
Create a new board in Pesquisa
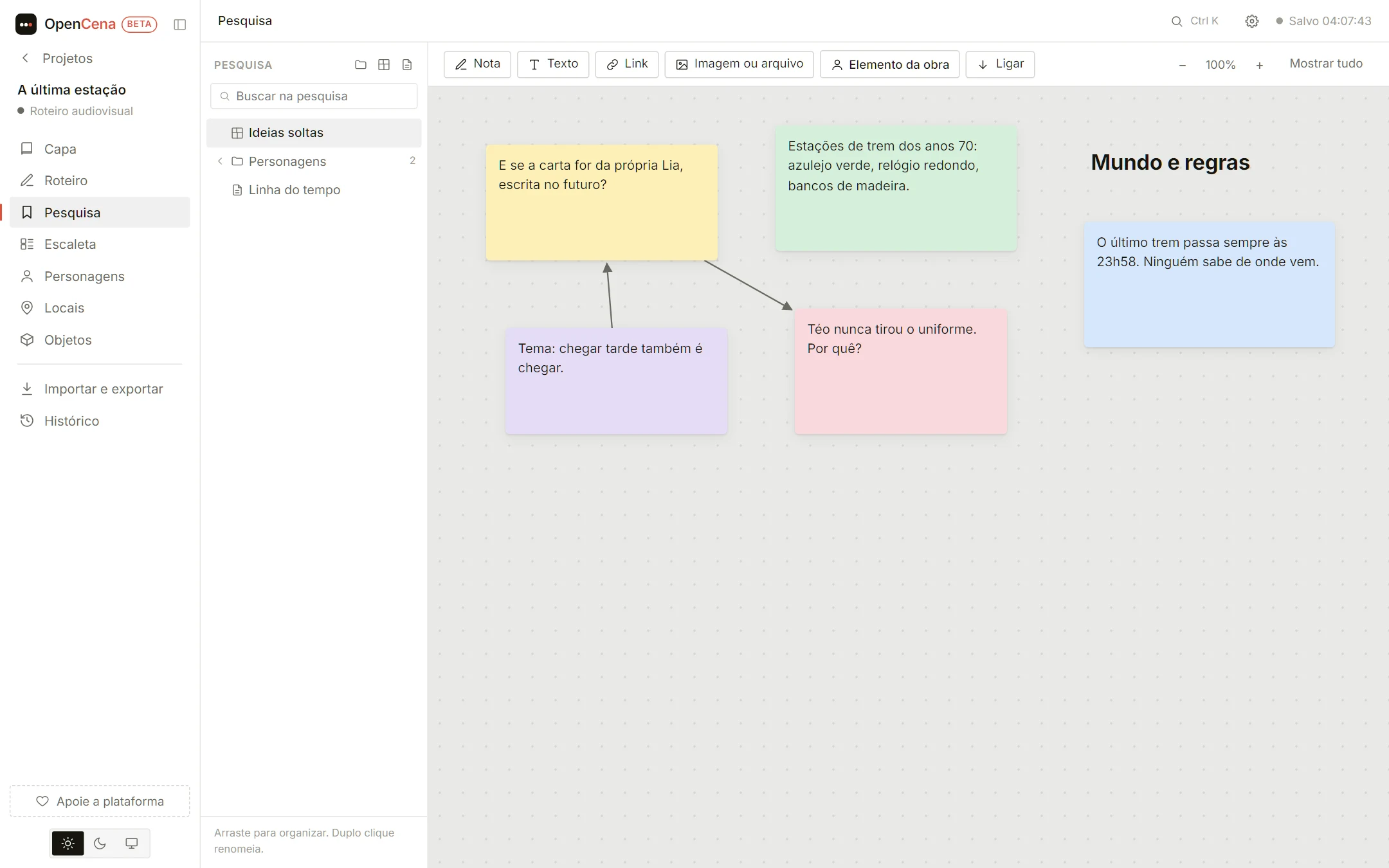(384, 65)
